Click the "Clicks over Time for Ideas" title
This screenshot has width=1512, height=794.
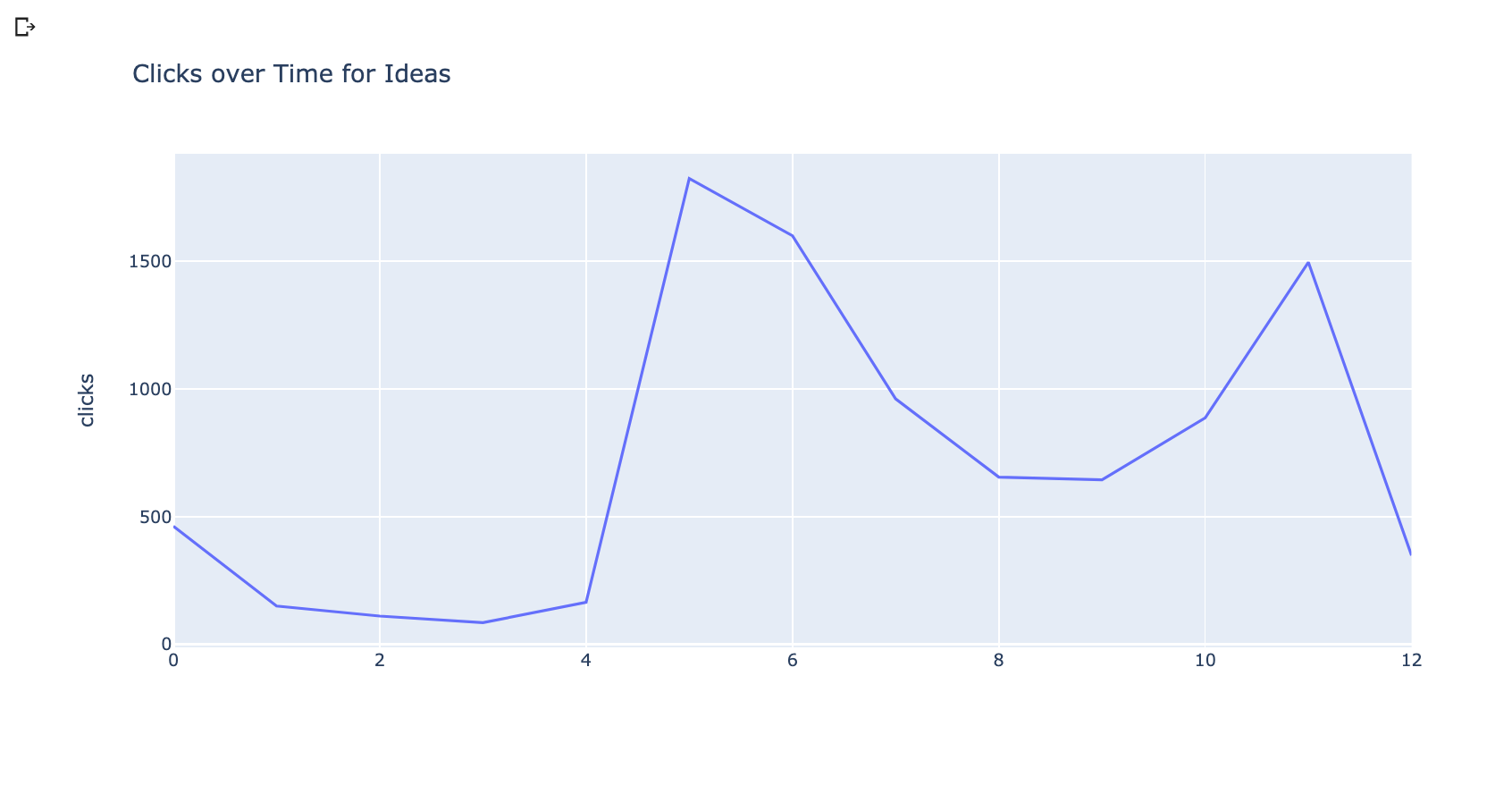click(x=291, y=73)
